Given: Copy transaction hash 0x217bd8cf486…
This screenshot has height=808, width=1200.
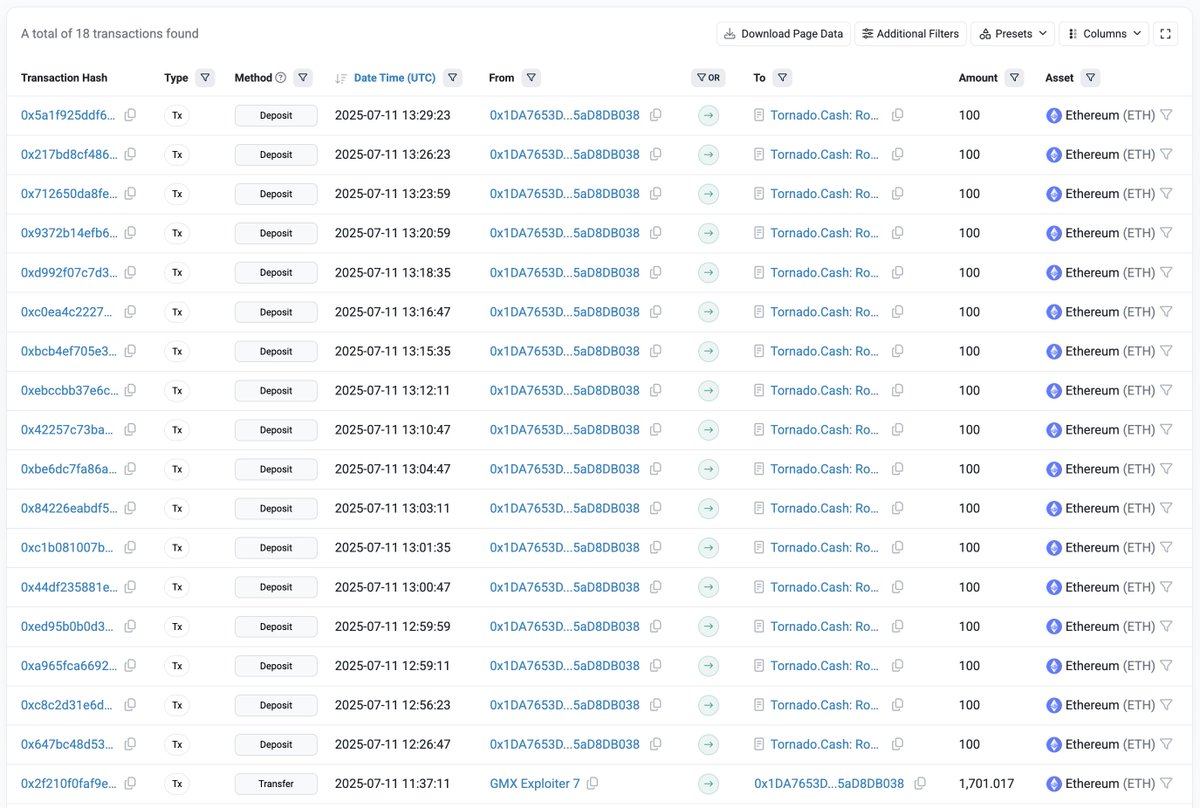Looking at the screenshot, I should coord(130,154).
